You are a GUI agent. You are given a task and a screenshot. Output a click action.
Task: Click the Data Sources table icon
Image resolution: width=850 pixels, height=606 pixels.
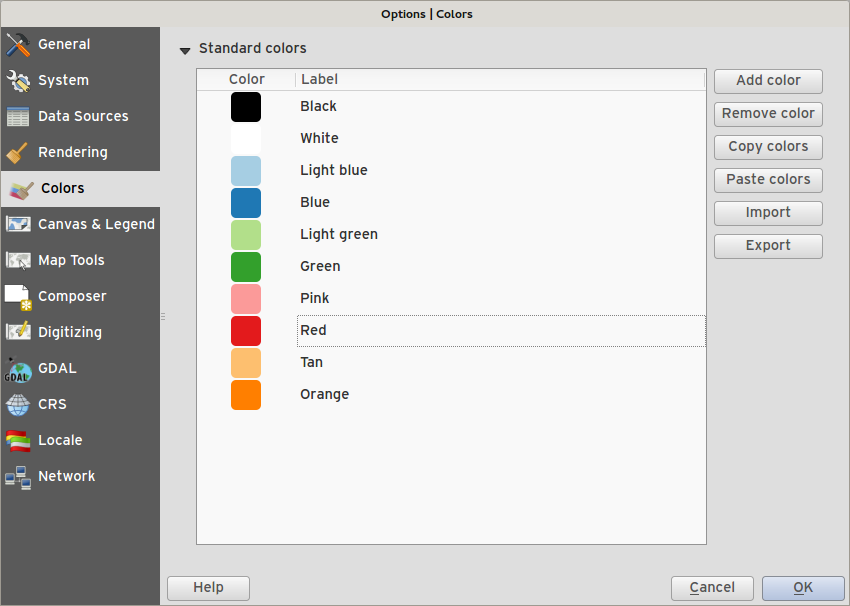[x=18, y=117]
